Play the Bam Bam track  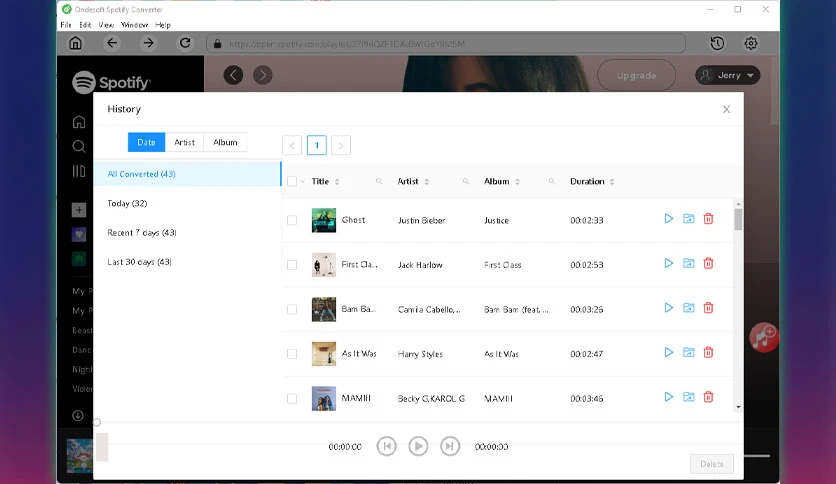[x=669, y=308]
